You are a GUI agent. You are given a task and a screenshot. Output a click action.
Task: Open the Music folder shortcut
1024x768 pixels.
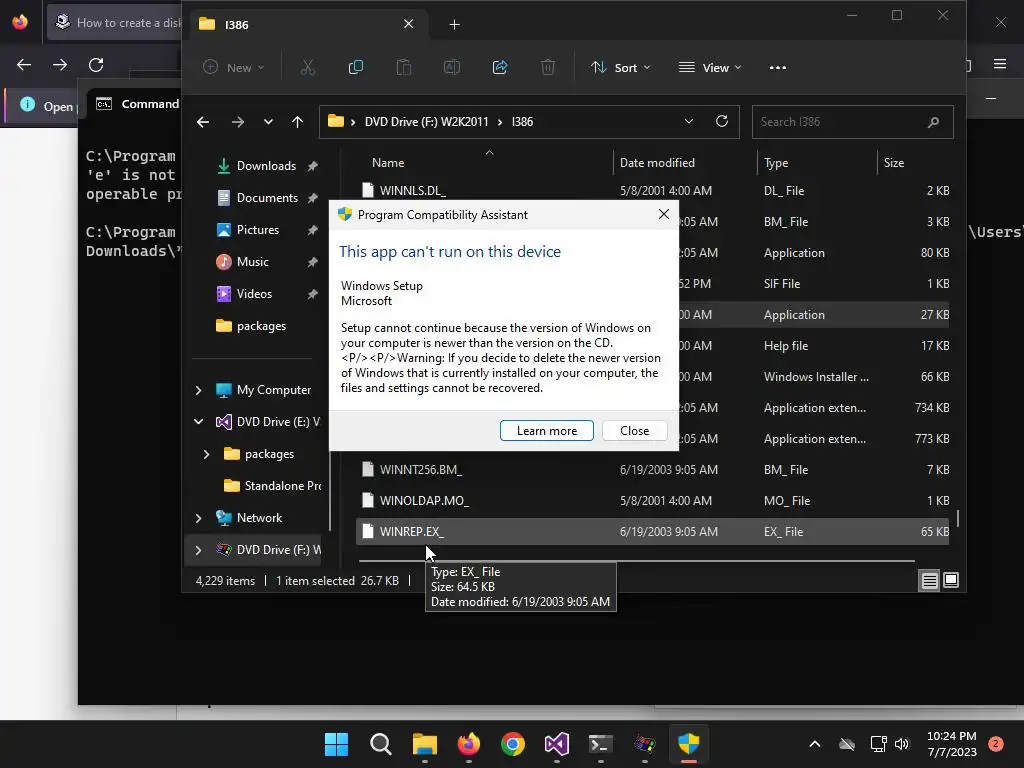253,262
